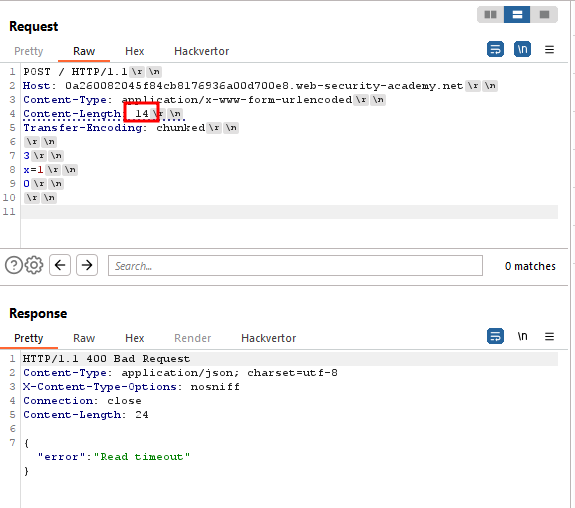The width and height of the screenshot is (575, 508).
Task: Click 'HTTP/1.1 400 Bad Request' status line
Action: (106, 358)
